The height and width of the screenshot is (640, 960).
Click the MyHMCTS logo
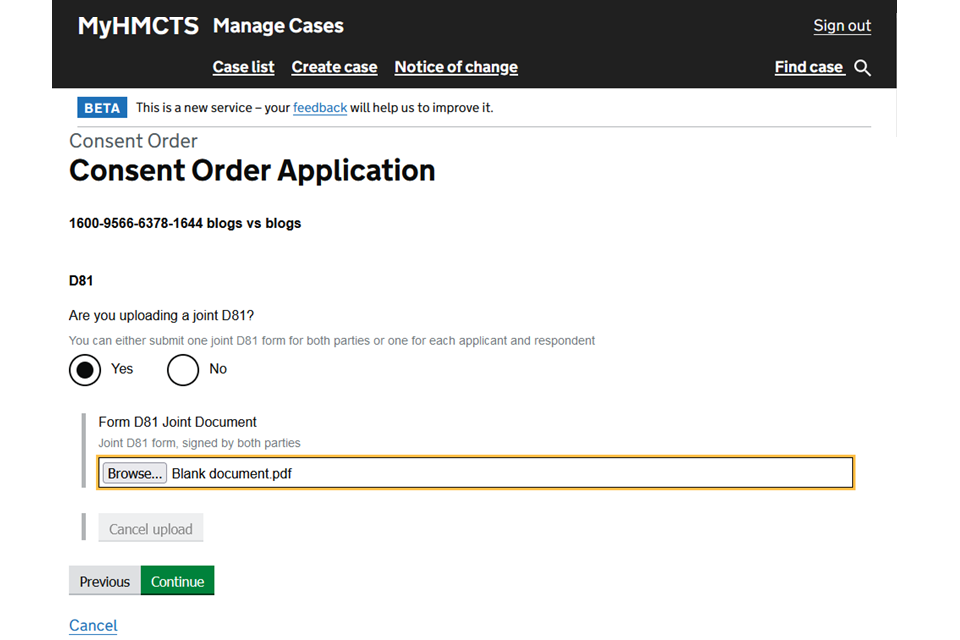138,26
